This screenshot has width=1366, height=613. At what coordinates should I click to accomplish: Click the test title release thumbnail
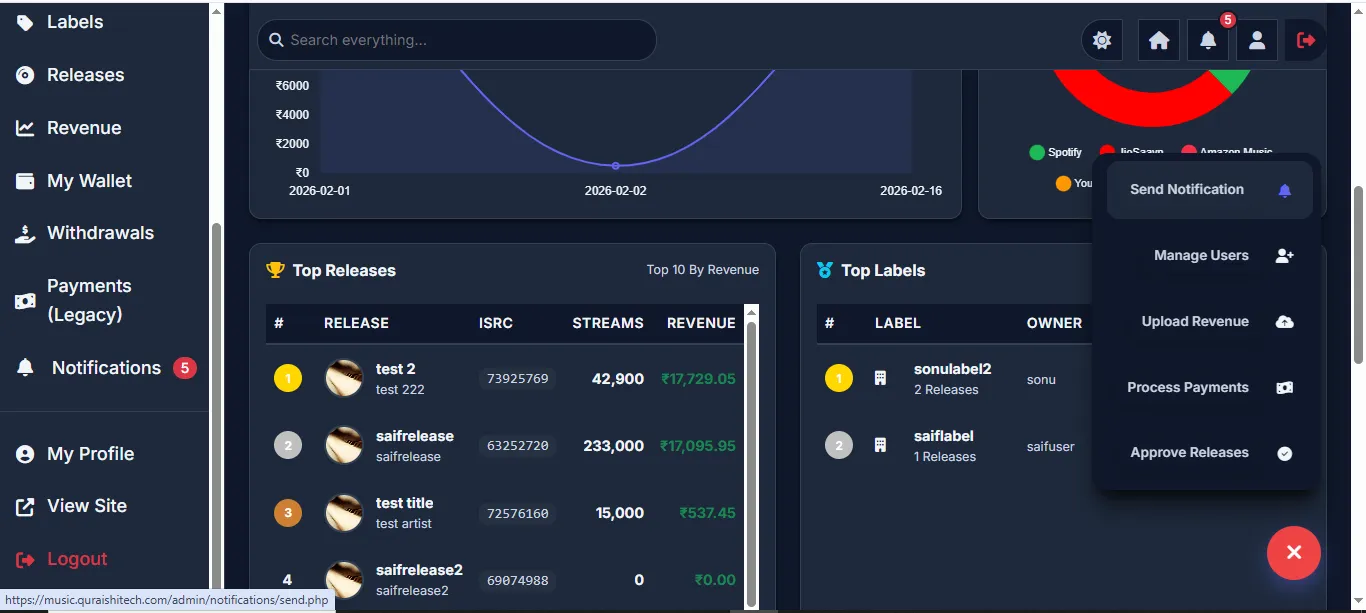click(344, 513)
